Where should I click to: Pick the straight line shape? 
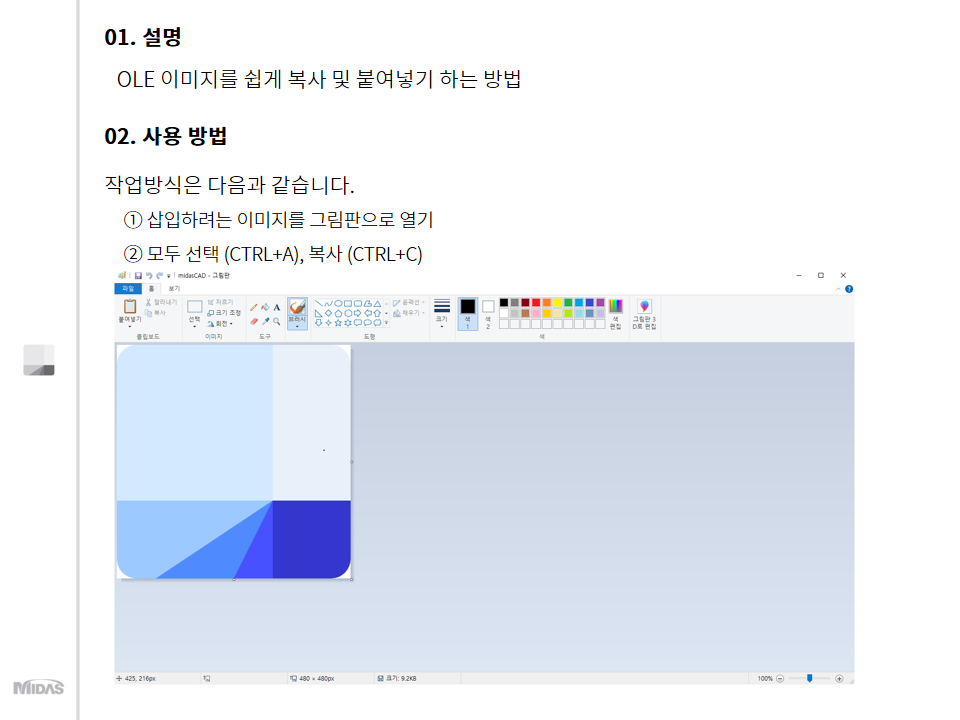click(x=318, y=304)
